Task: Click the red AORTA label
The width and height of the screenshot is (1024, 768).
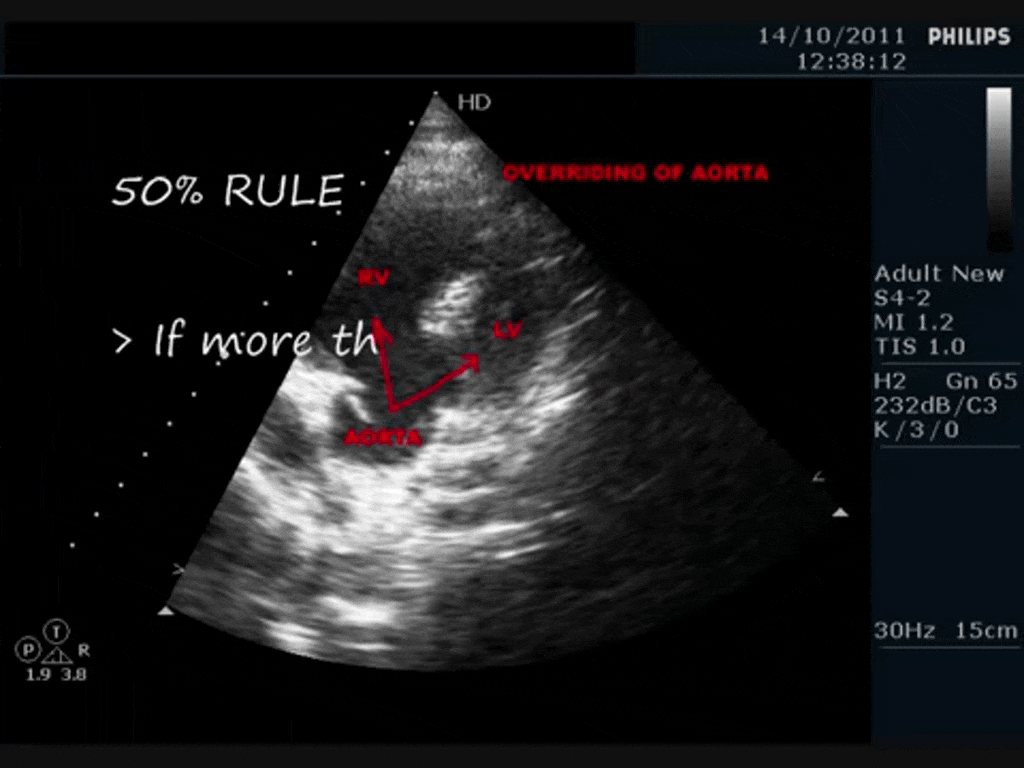Action: (383, 437)
